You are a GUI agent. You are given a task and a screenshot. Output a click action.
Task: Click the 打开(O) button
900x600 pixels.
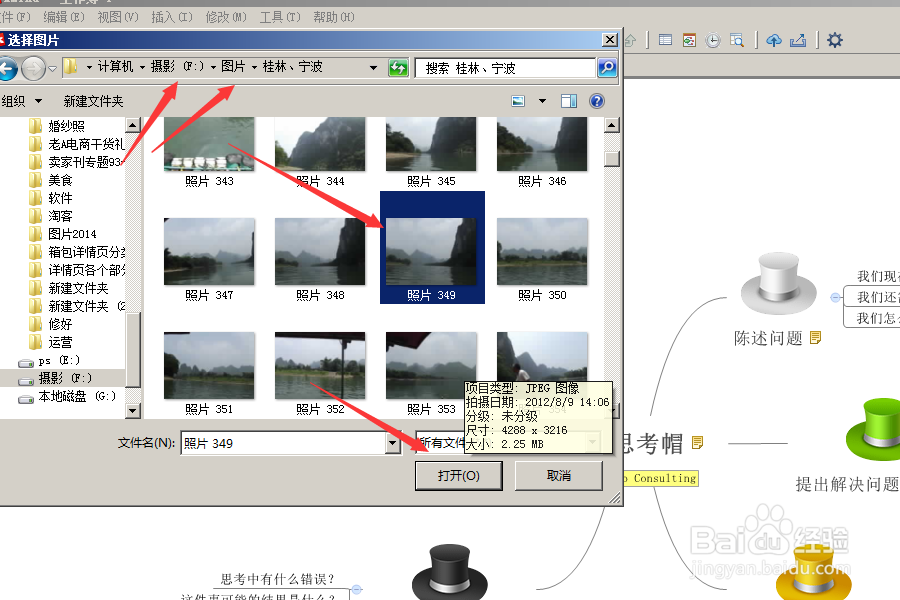459,476
